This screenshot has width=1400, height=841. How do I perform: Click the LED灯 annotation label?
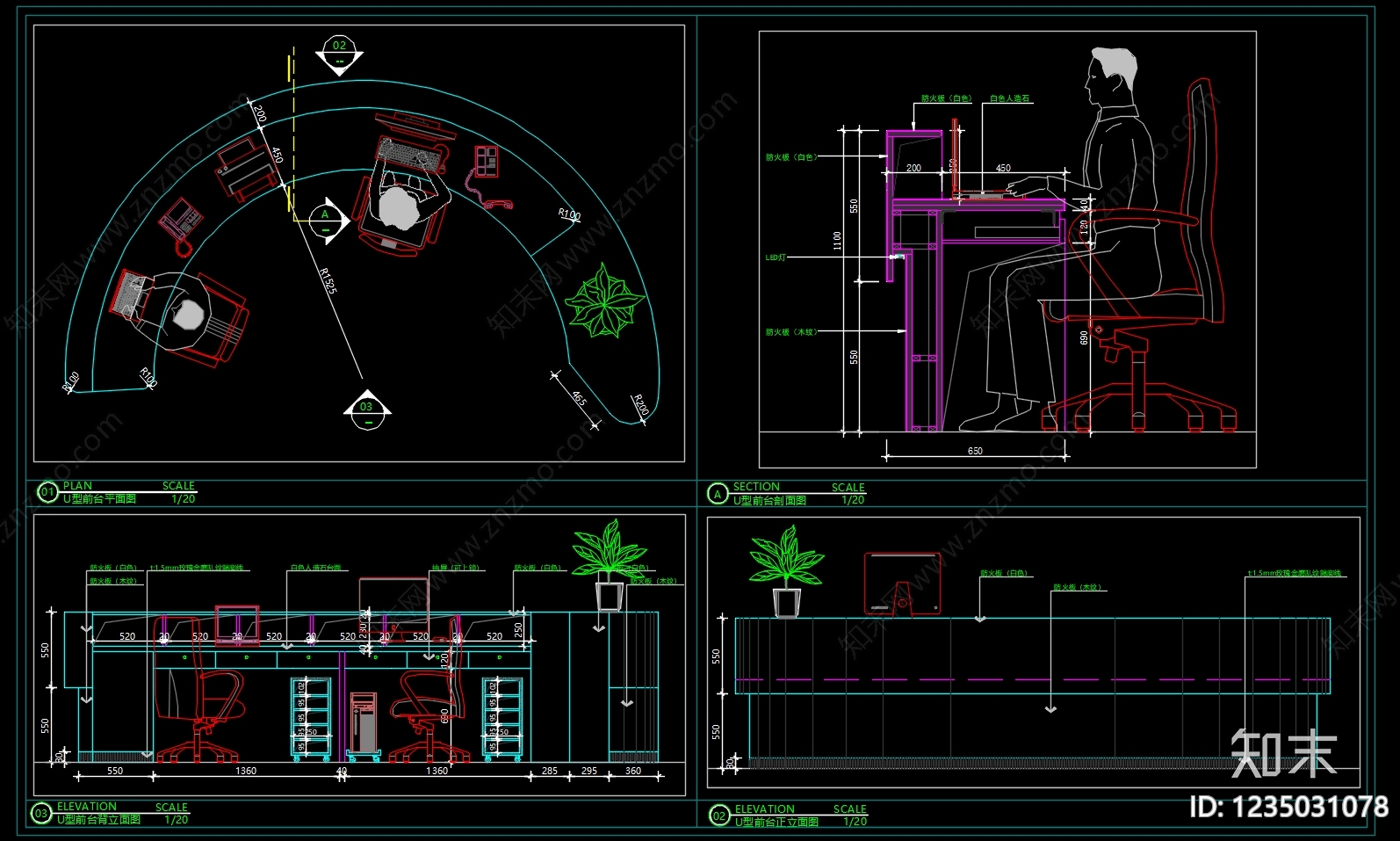(776, 258)
